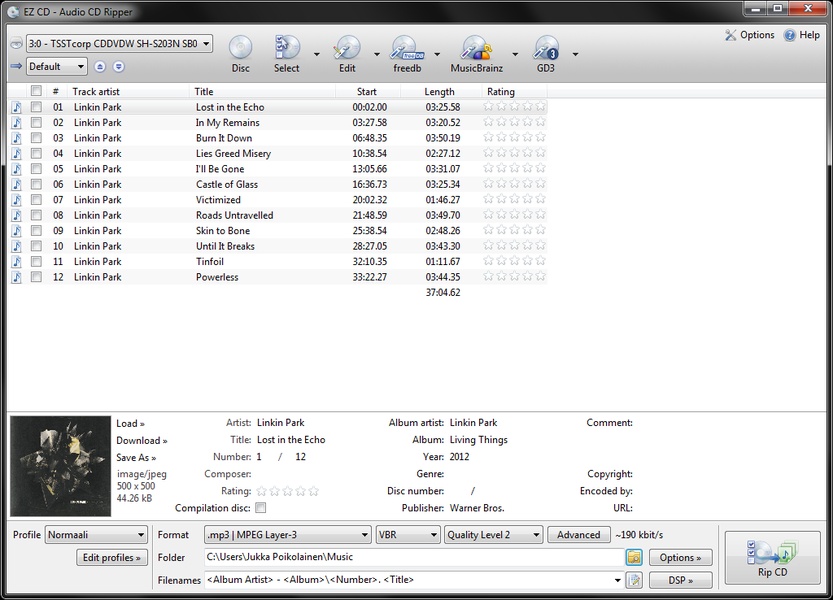Open the Edit metadata toolbar icon

[x=347, y=48]
